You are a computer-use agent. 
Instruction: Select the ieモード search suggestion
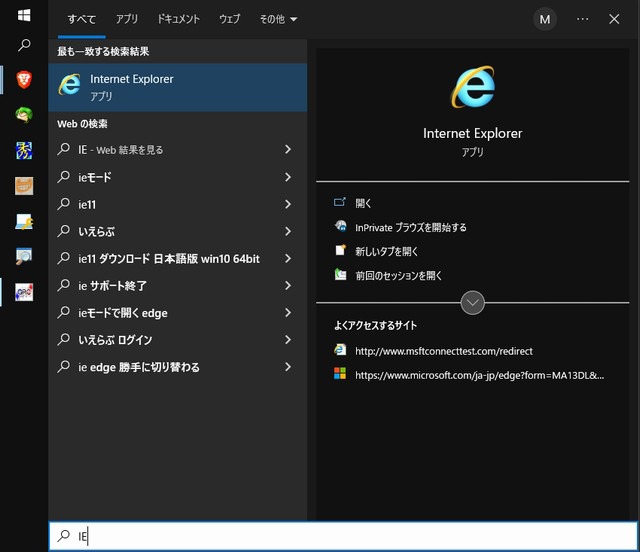coord(178,177)
